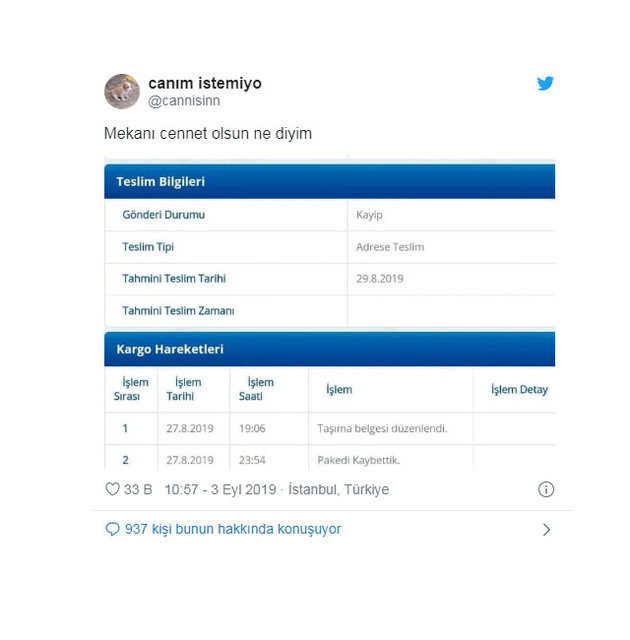The width and height of the screenshot is (630, 640).
Task: Click the Twitter bird logo icon
Action: (545, 83)
